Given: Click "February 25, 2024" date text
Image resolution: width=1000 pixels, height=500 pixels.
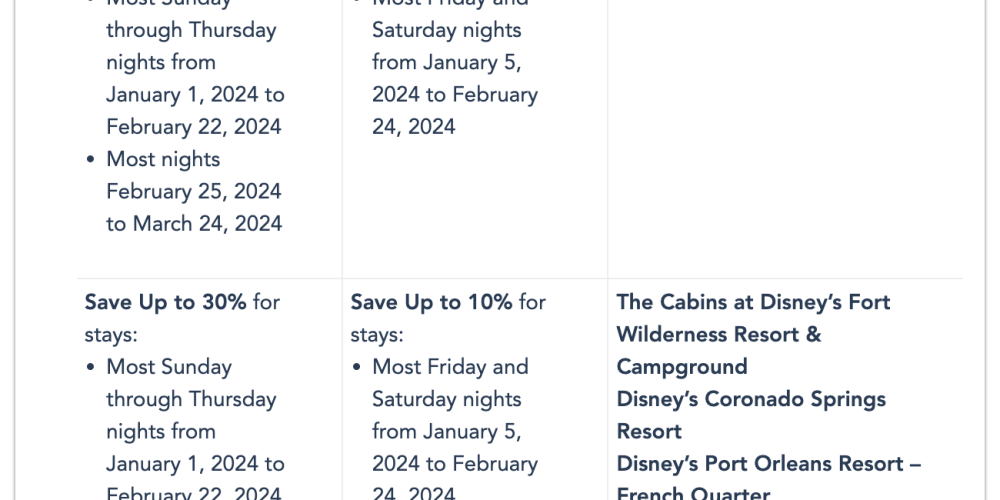Looking at the screenshot, I should pyautogui.click(x=193, y=191).
